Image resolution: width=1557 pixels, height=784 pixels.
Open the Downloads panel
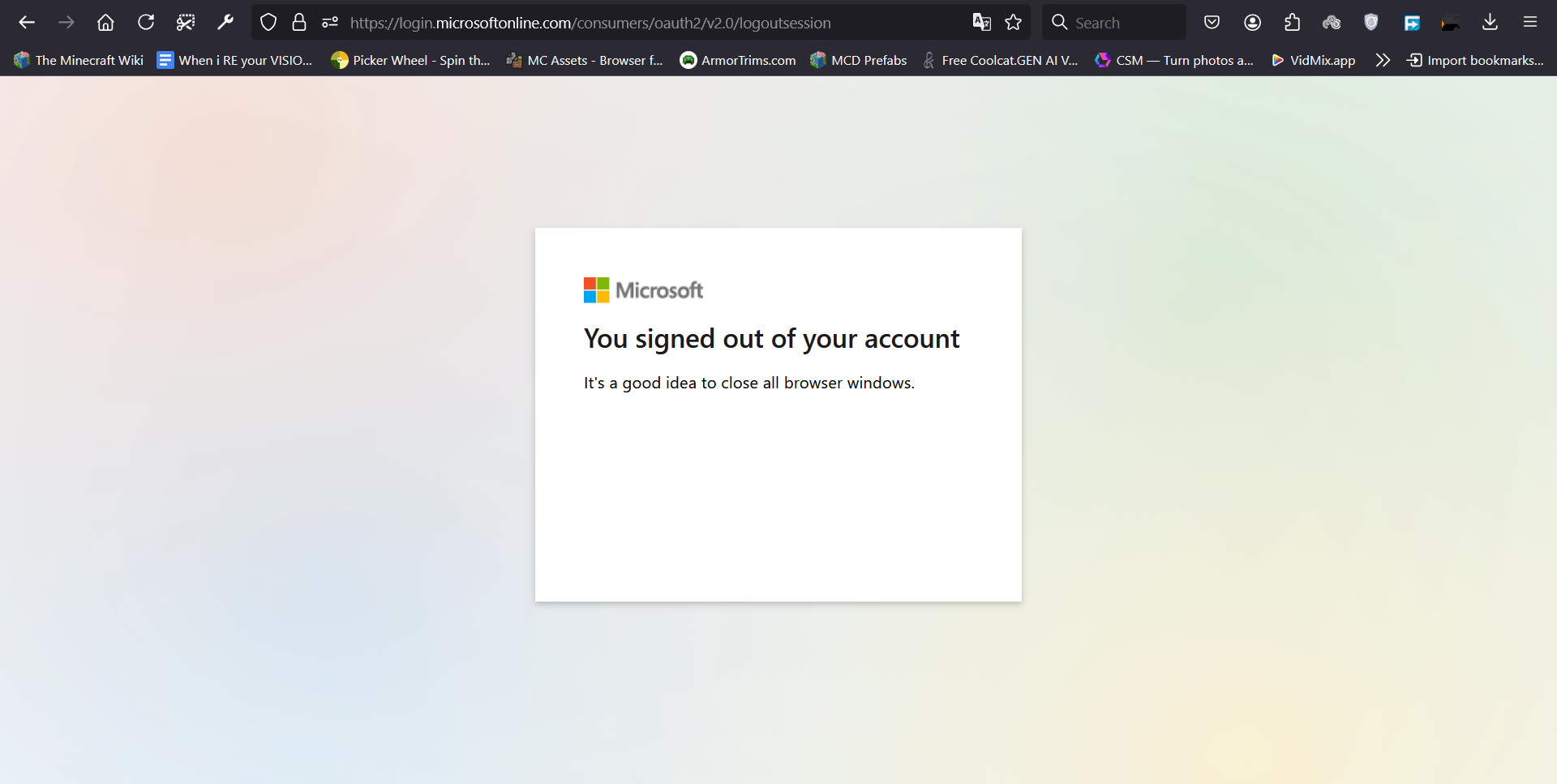tap(1491, 23)
